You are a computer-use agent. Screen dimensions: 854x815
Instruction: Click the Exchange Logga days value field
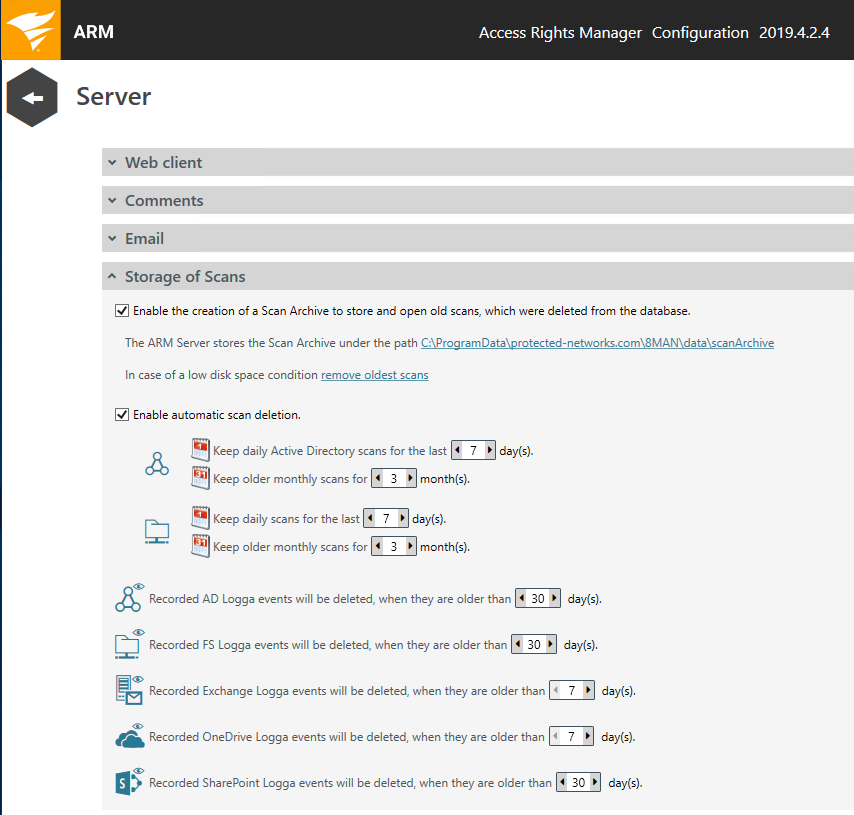572,690
